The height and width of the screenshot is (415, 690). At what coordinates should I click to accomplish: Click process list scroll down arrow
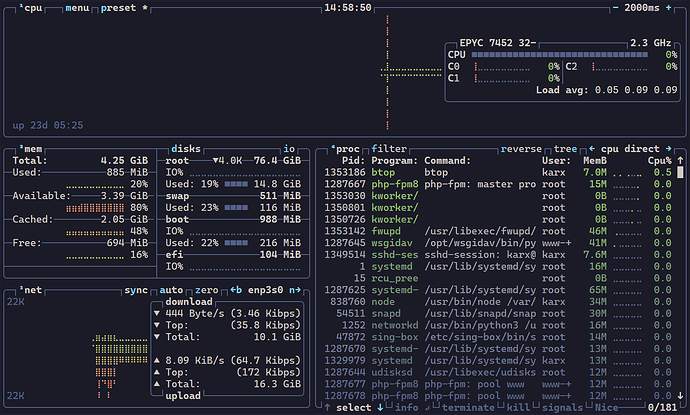tap(680, 396)
